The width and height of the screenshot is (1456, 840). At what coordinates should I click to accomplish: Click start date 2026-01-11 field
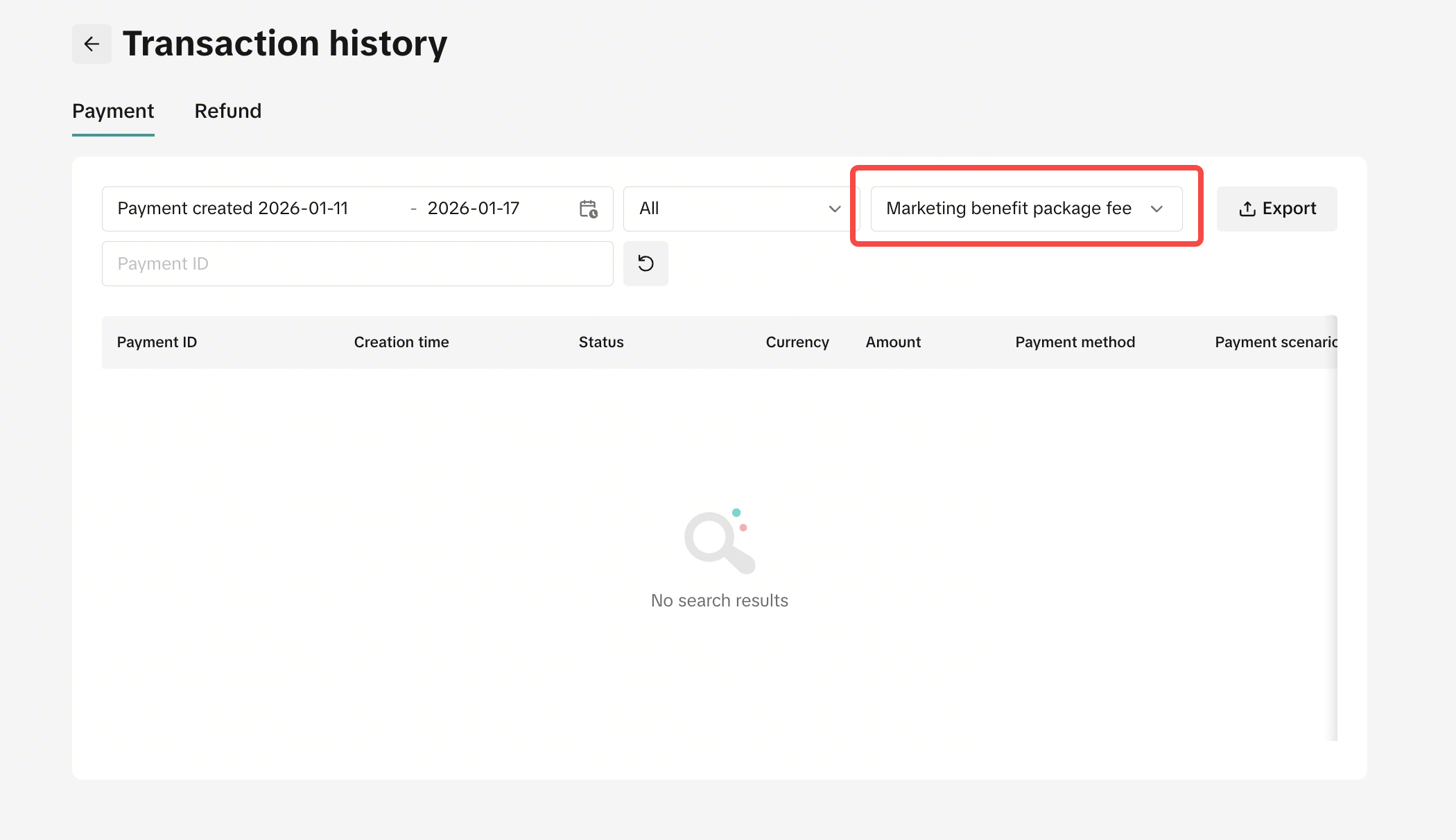(302, 209)
